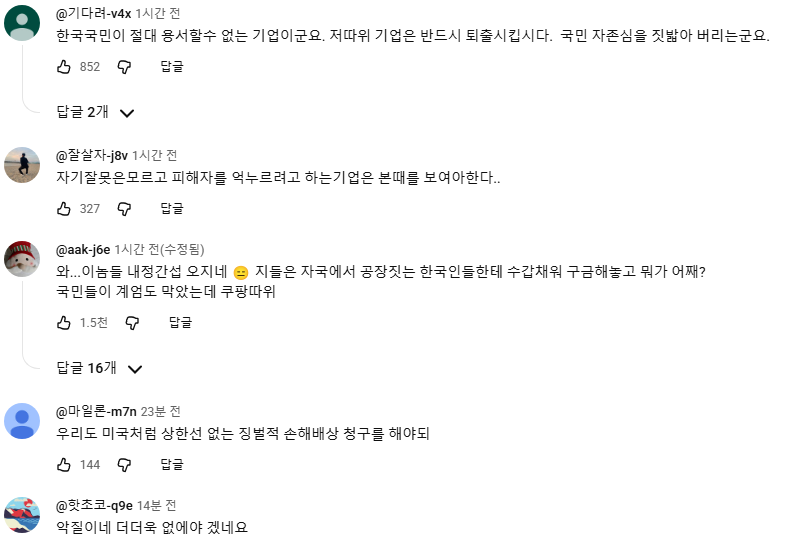The width and height of the screenshot is (788, 542).
Task: Reply to @기다려-v4x's comment
Action: click(x=172, y=67)
